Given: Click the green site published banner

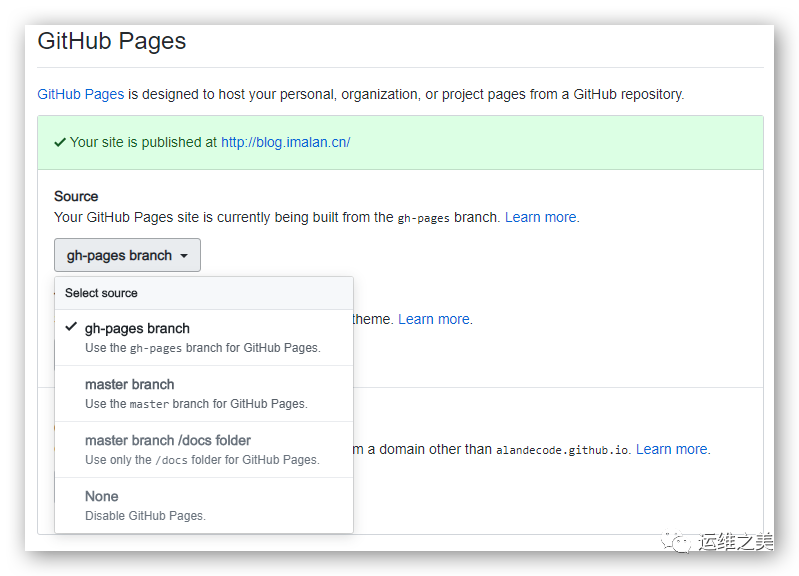Looking at the screenshot, I should pos(400,143).
